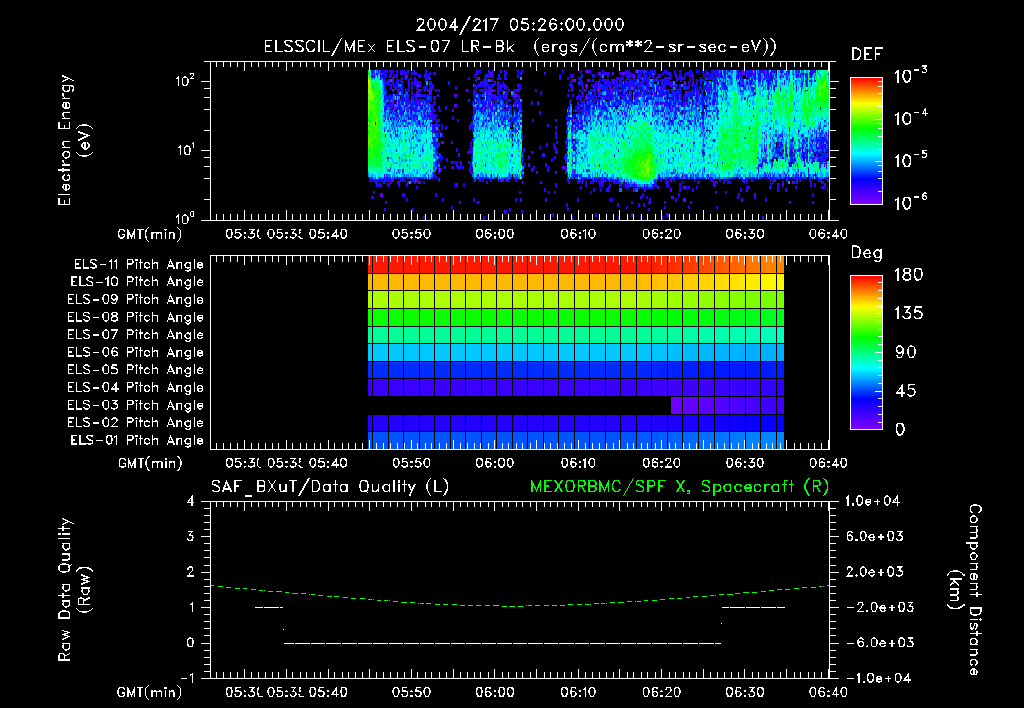1024x708 pixels.
Task: Click the ELS-03 Pitch Angle row label
Action: [135, 406]
